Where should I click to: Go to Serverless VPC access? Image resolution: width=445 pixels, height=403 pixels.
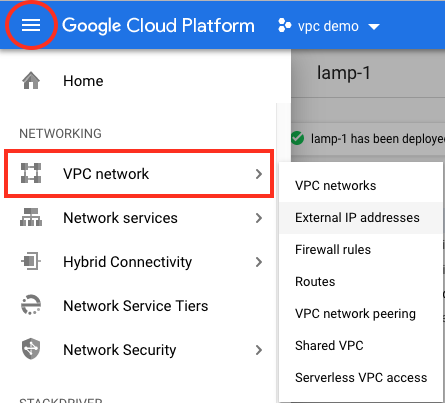coord(361,378)
